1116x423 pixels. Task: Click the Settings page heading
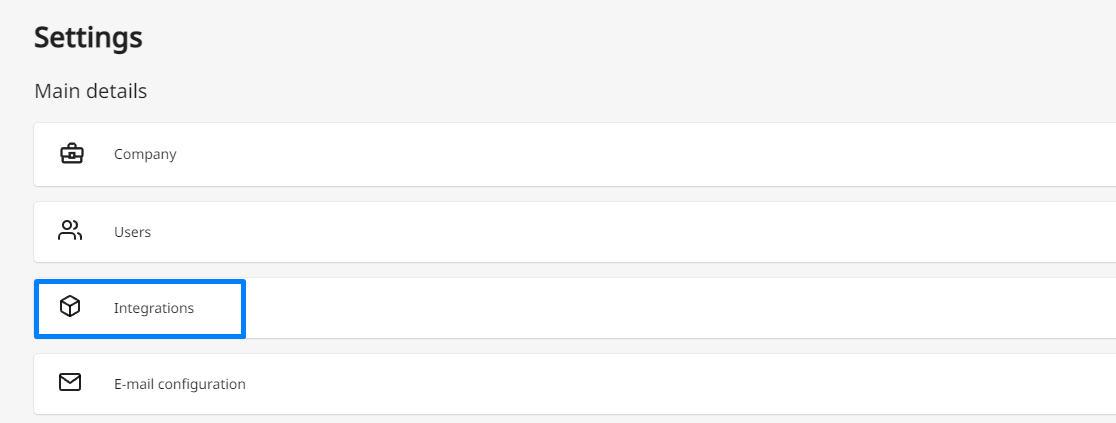point(88,37)
